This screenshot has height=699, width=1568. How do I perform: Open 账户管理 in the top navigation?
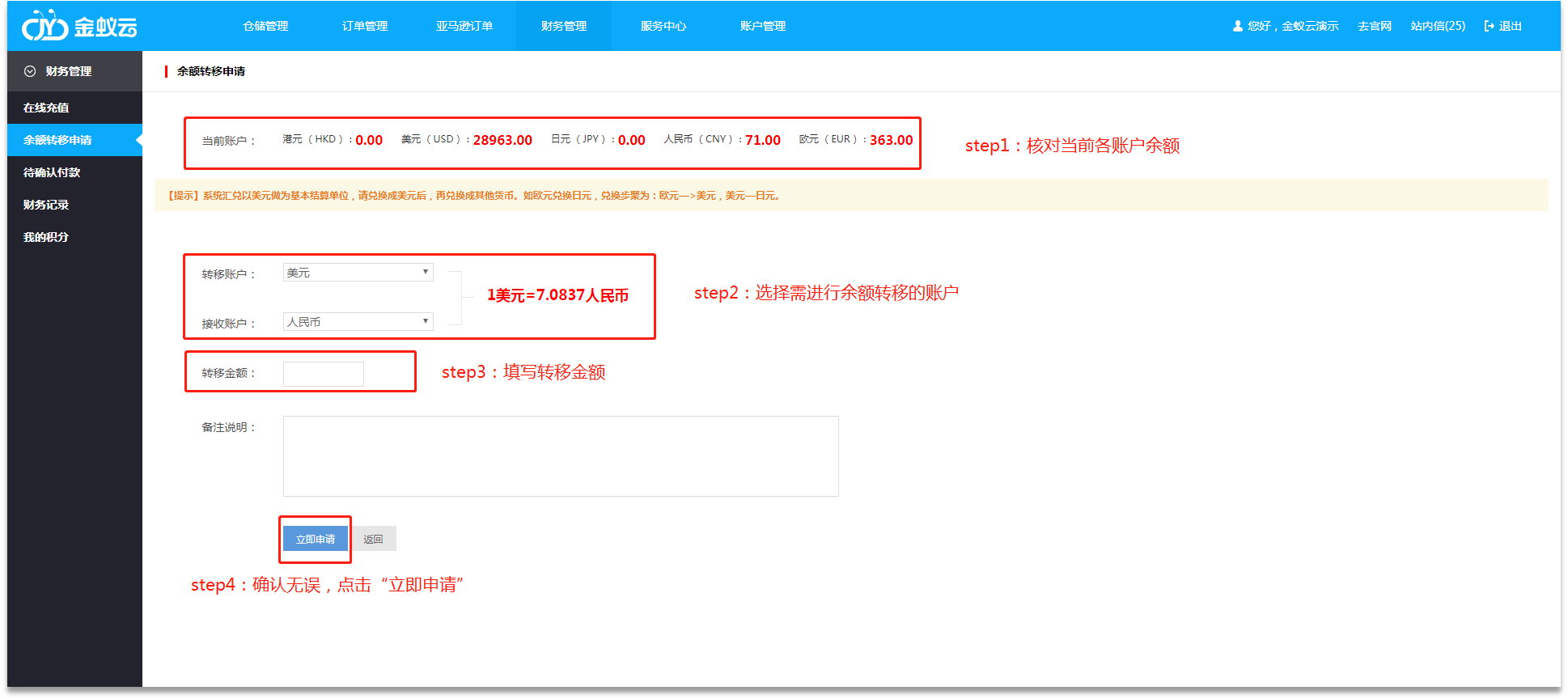(x=763, y=26)
